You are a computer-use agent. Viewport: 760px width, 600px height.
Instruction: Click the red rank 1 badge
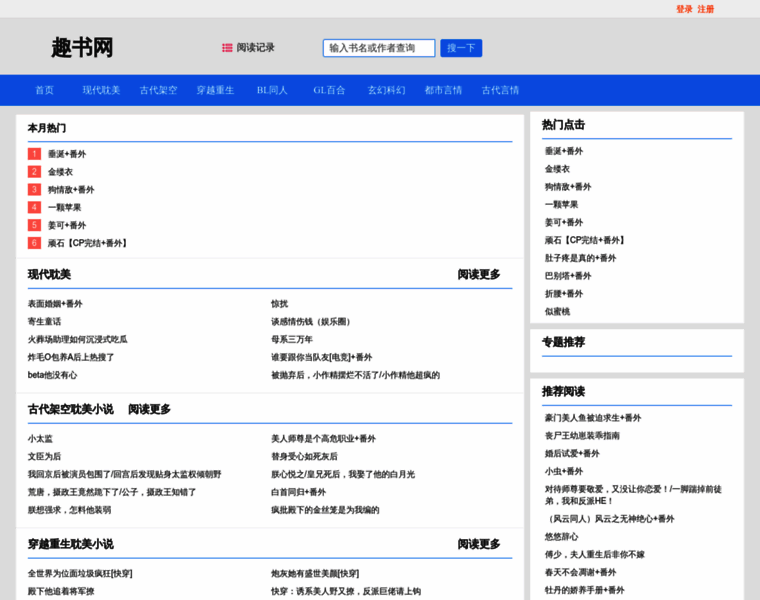point(34,154)
